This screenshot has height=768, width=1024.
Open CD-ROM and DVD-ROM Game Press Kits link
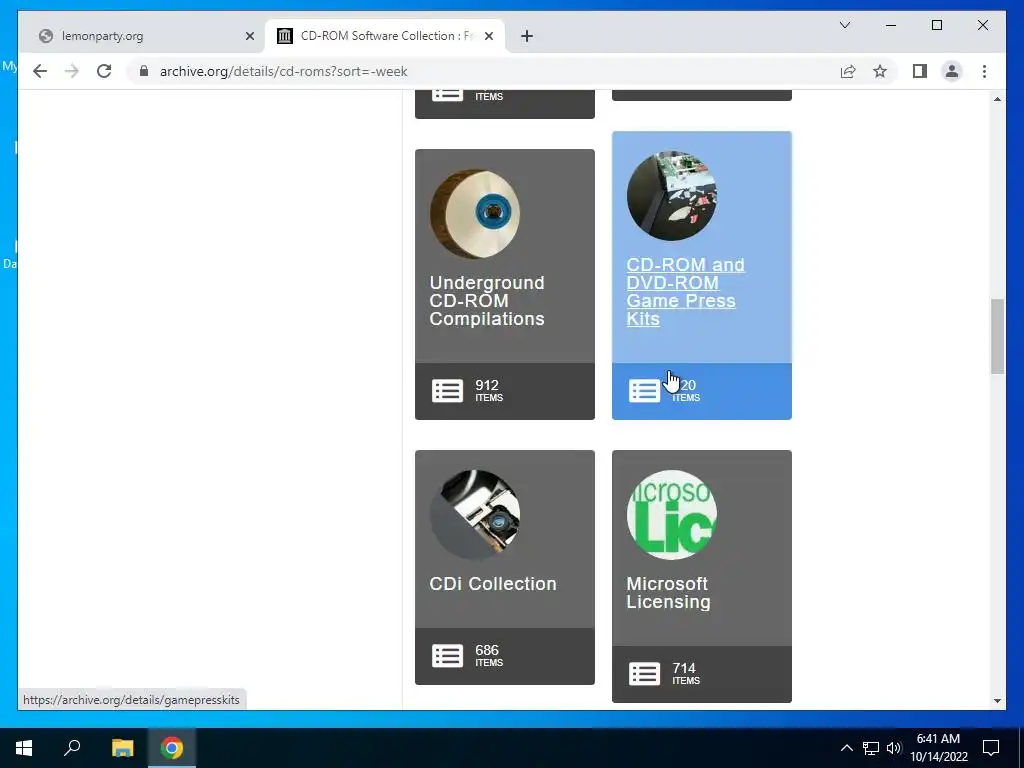pyautogui.click(x=685, y=292)
